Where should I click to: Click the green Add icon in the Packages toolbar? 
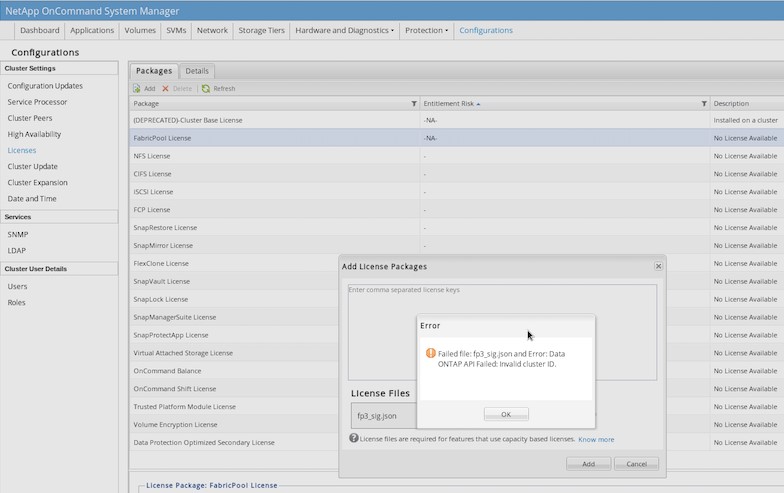point(137,88)
